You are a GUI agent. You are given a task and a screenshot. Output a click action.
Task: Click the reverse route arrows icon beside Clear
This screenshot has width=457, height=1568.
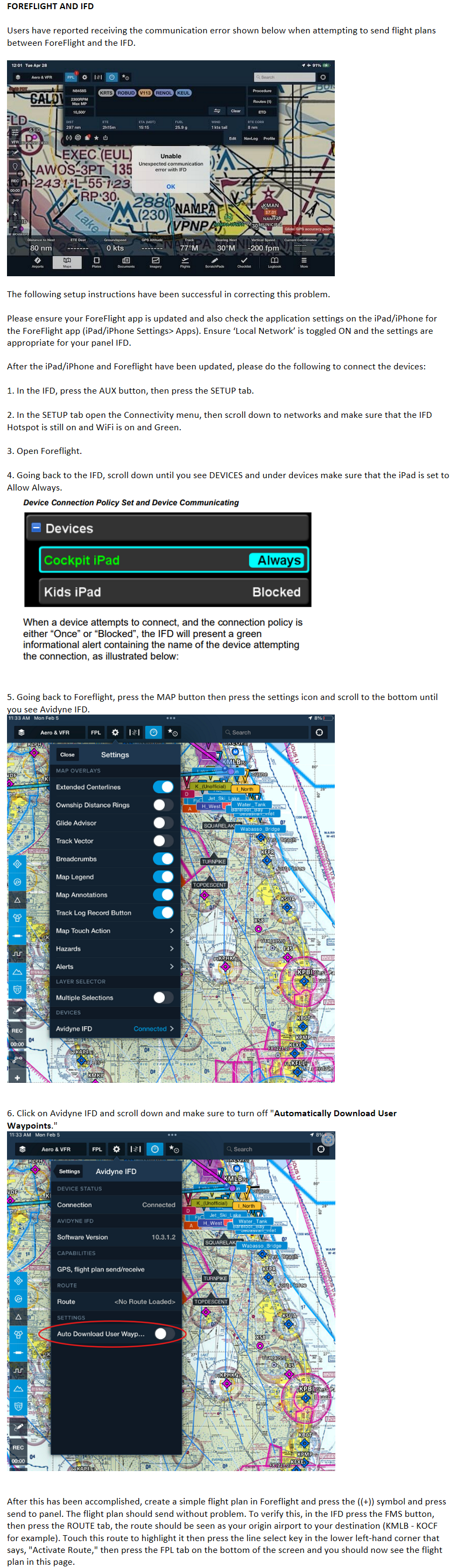point(216,111)
